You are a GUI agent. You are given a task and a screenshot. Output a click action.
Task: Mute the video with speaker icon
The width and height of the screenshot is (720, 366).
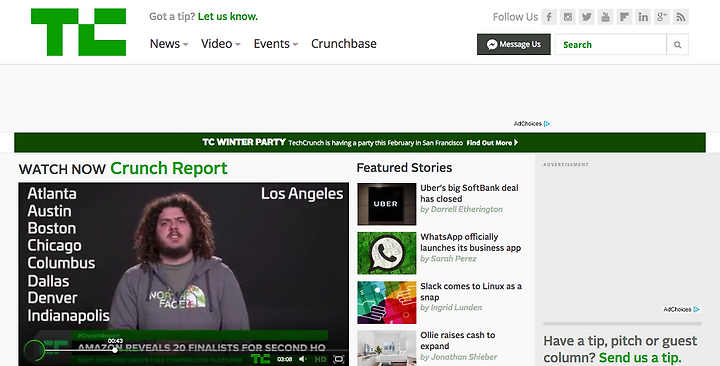[303, 359]
